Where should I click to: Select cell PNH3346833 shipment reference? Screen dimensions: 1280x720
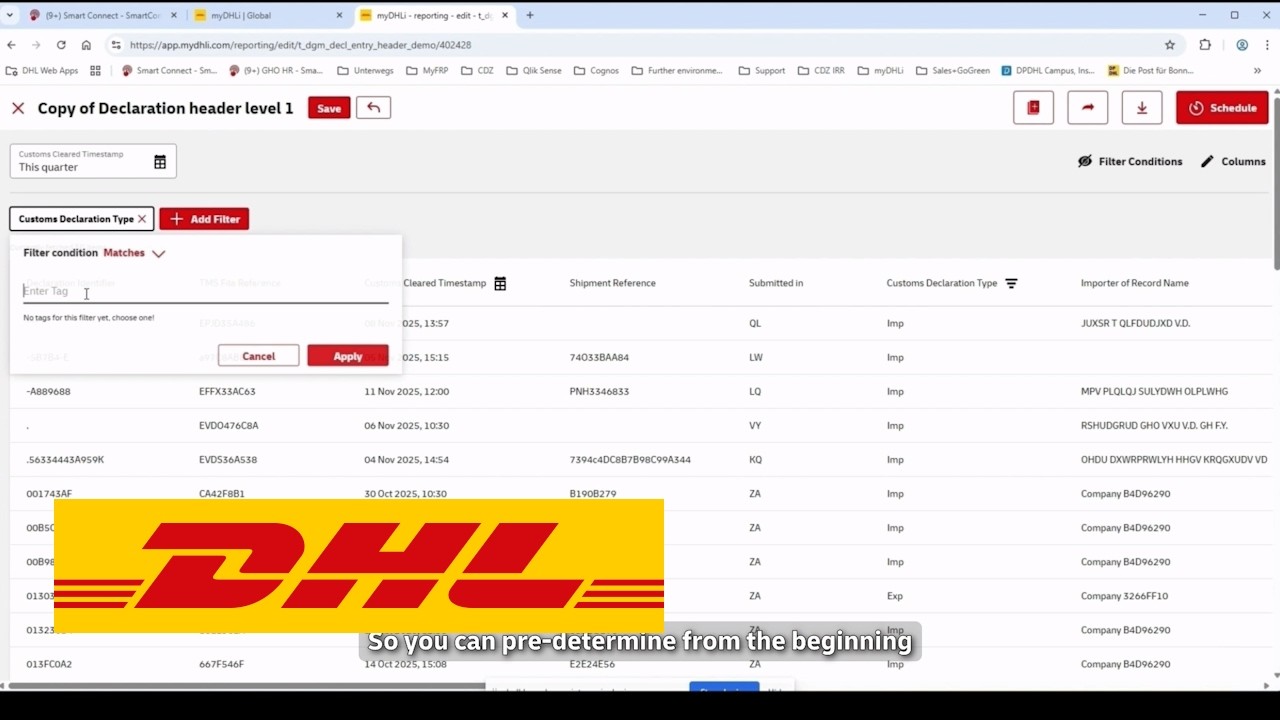point(599,391)
